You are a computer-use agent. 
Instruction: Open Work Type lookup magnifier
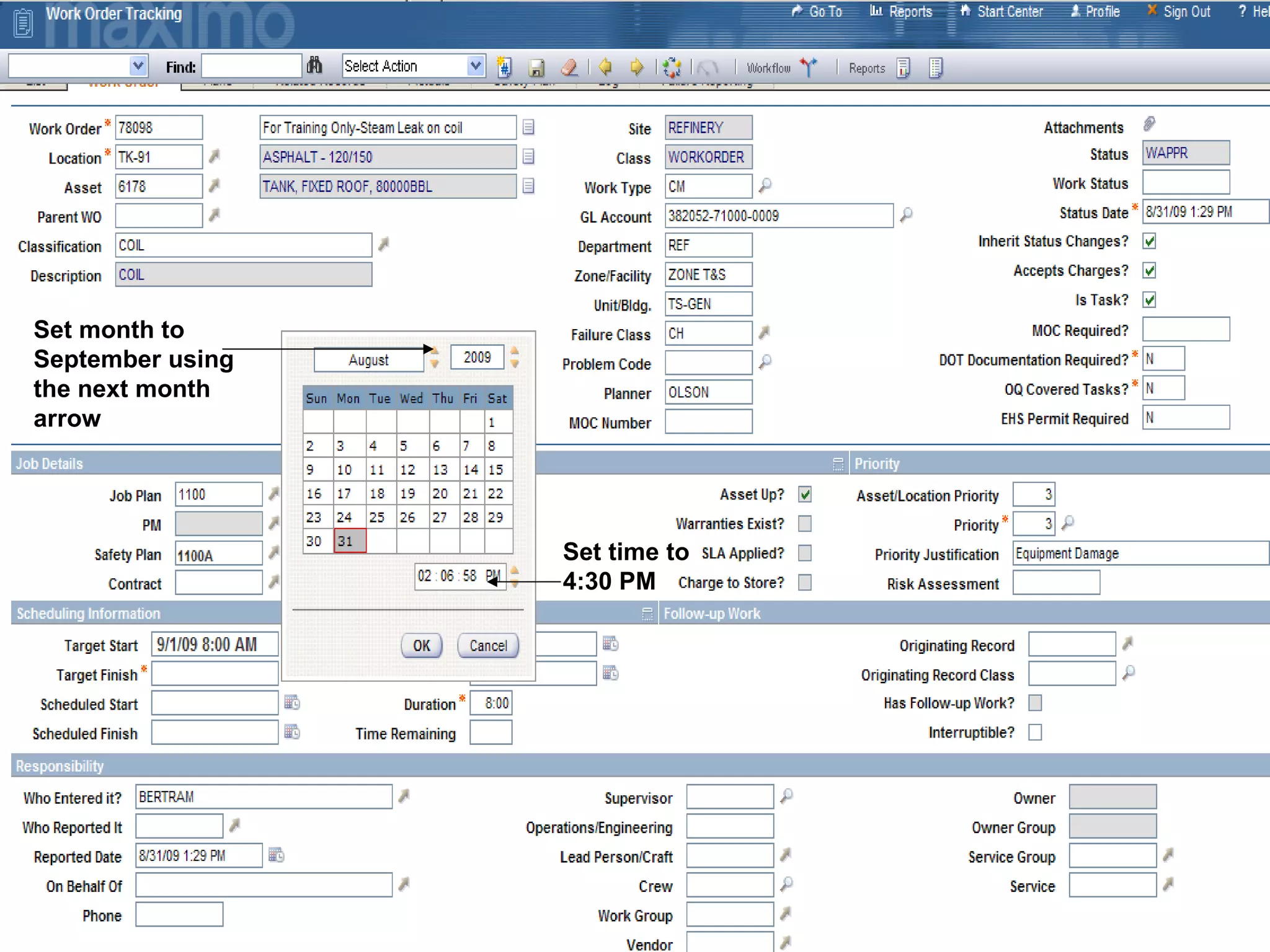766,185
